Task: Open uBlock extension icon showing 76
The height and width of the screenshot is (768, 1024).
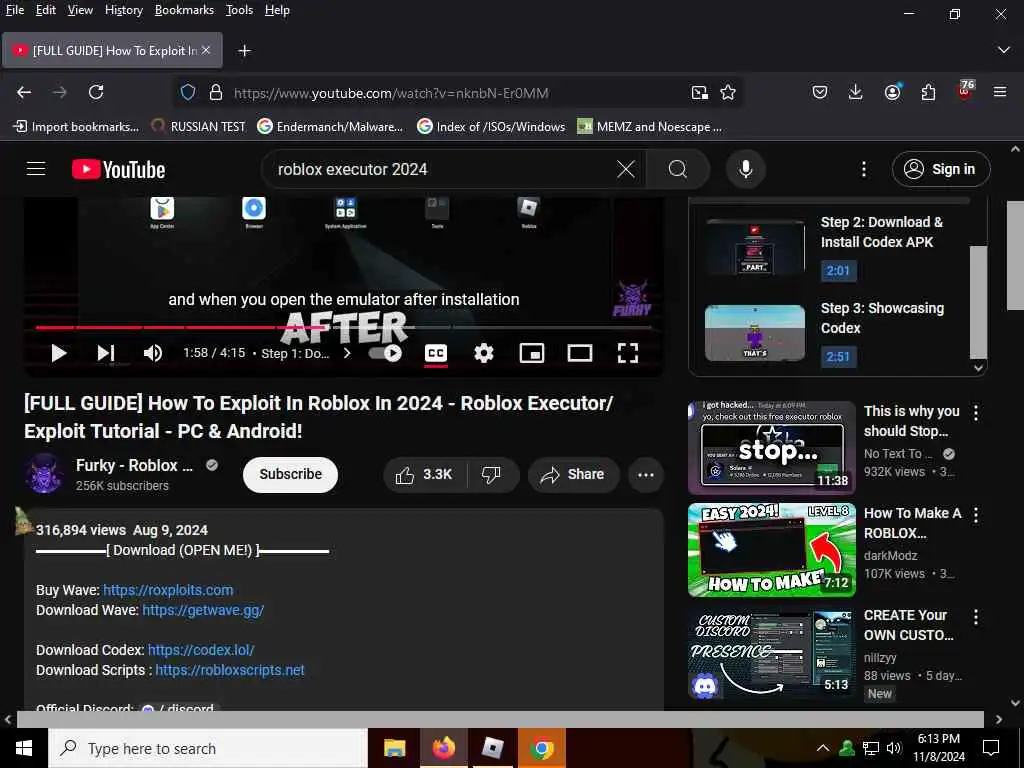Action: 965,91
